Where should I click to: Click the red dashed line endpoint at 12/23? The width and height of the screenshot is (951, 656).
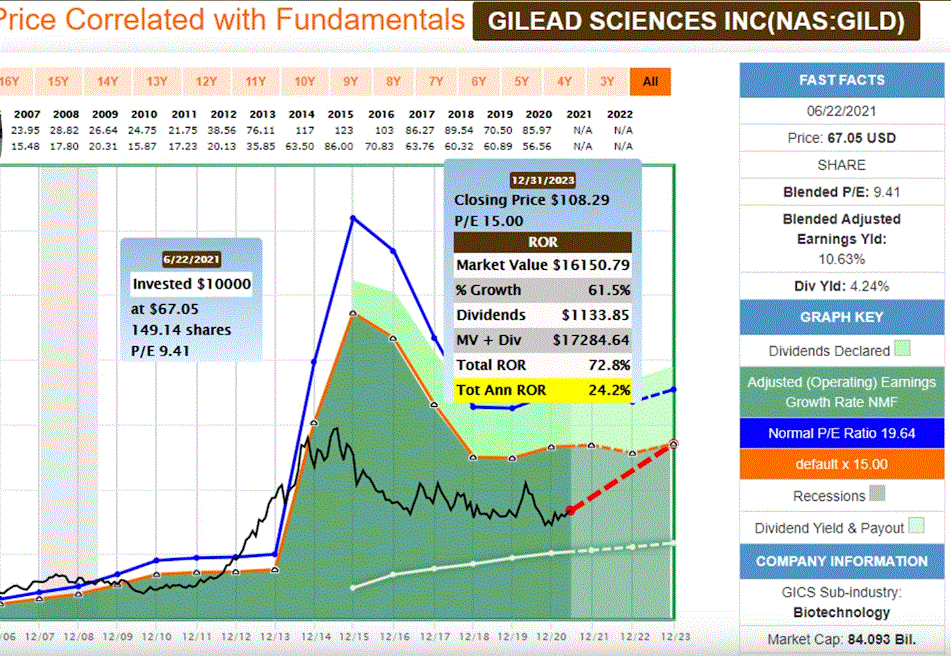coord(673,444)
